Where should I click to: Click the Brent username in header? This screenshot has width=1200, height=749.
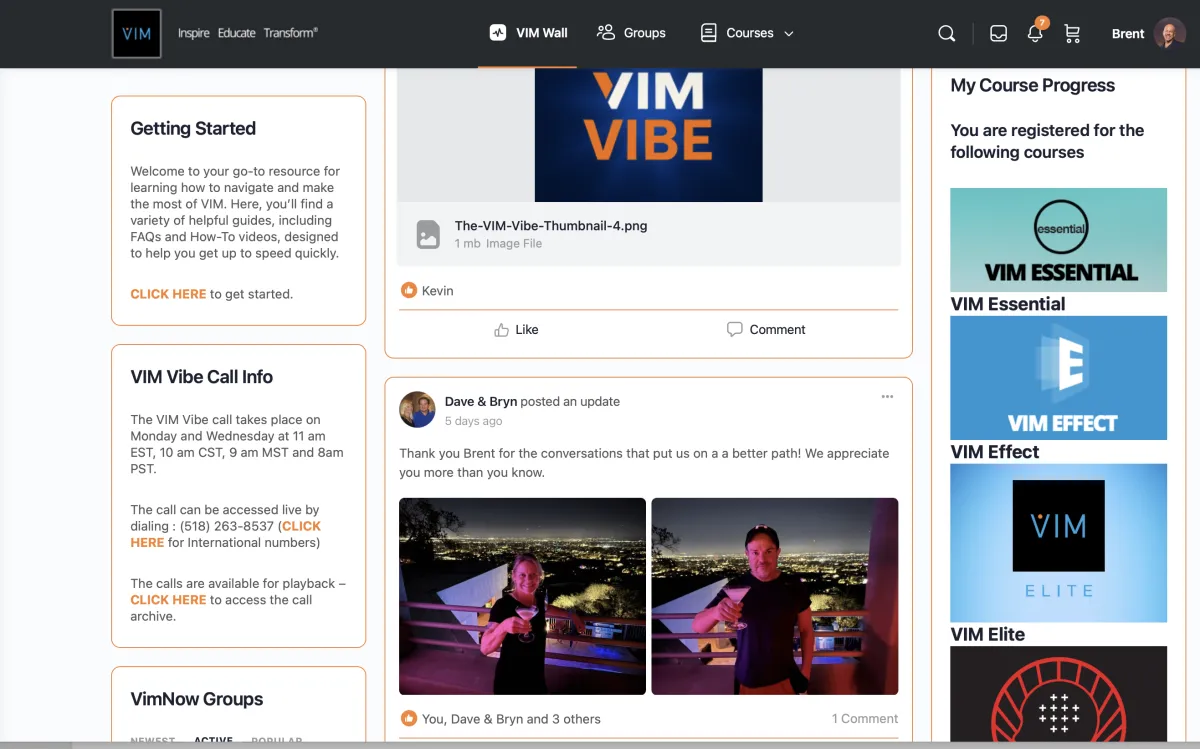pyautogui.click(x=1128, y=33)
